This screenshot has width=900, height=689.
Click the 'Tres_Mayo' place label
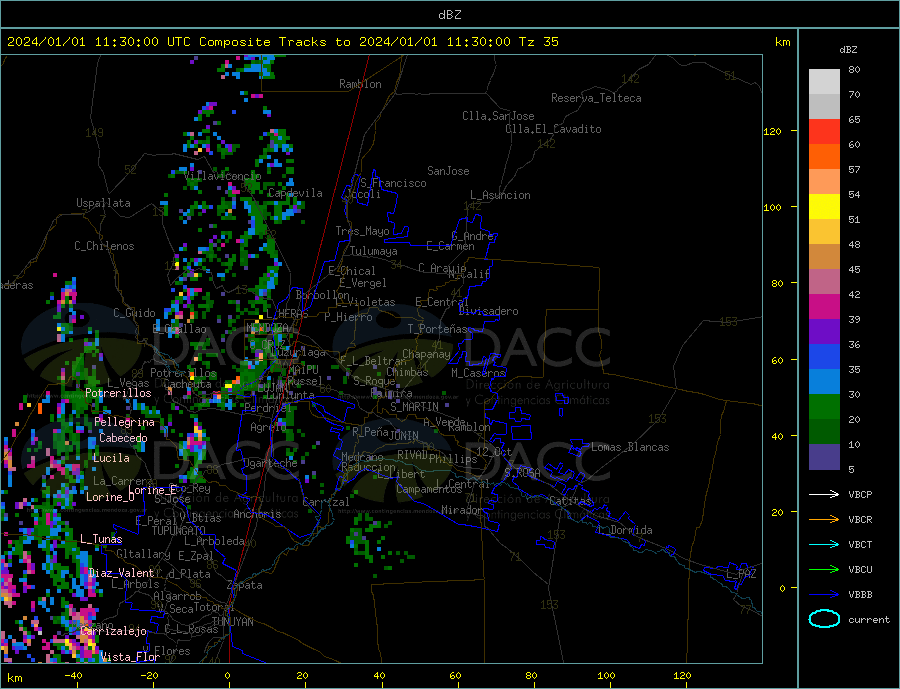coord(362,231)
